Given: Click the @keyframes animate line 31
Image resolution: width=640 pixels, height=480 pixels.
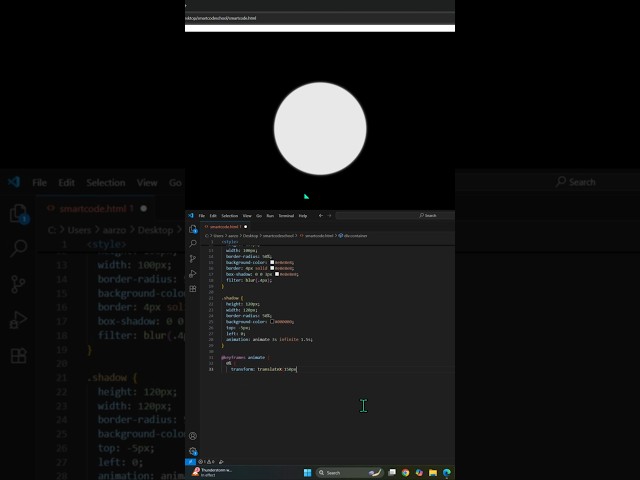Looking at the screenshot, I should [x=245, y=357].
